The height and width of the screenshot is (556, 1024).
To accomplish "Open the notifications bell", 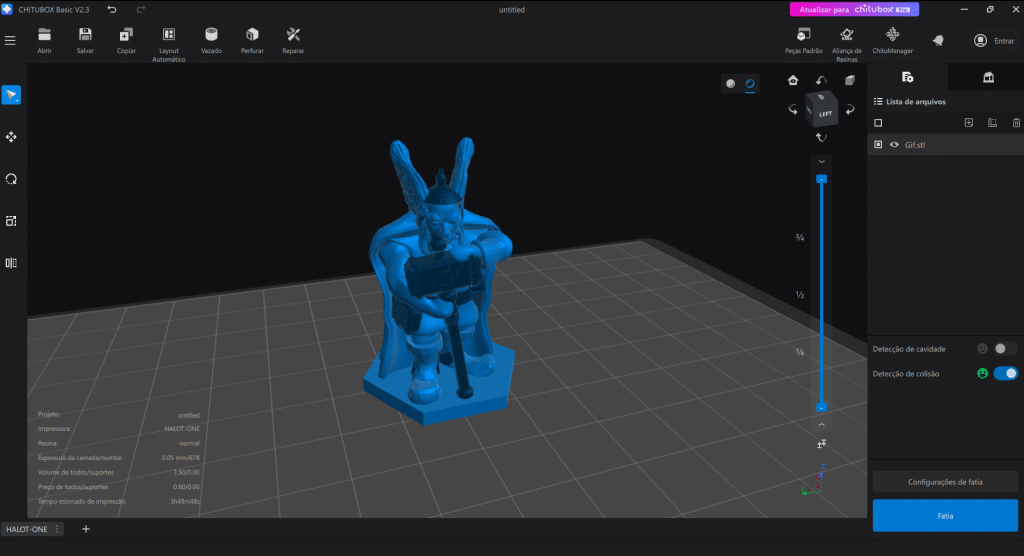I will tap(938, 41).
